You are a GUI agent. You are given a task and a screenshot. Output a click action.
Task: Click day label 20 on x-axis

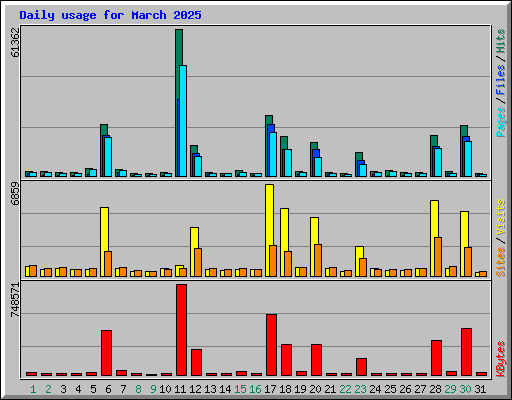click(x=315, y=389)
